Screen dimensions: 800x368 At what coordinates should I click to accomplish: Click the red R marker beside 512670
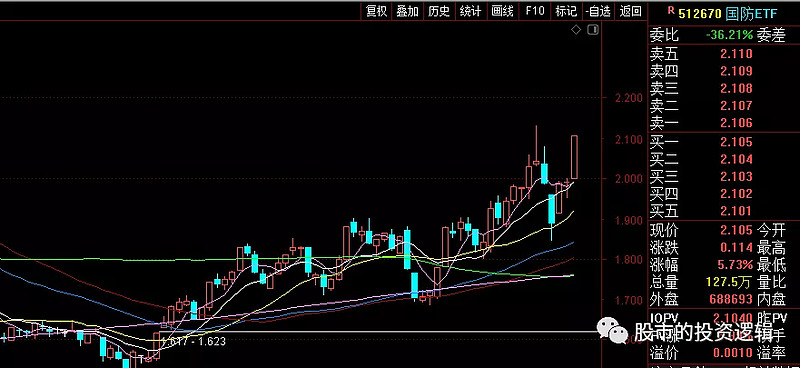tap(670, 10)
